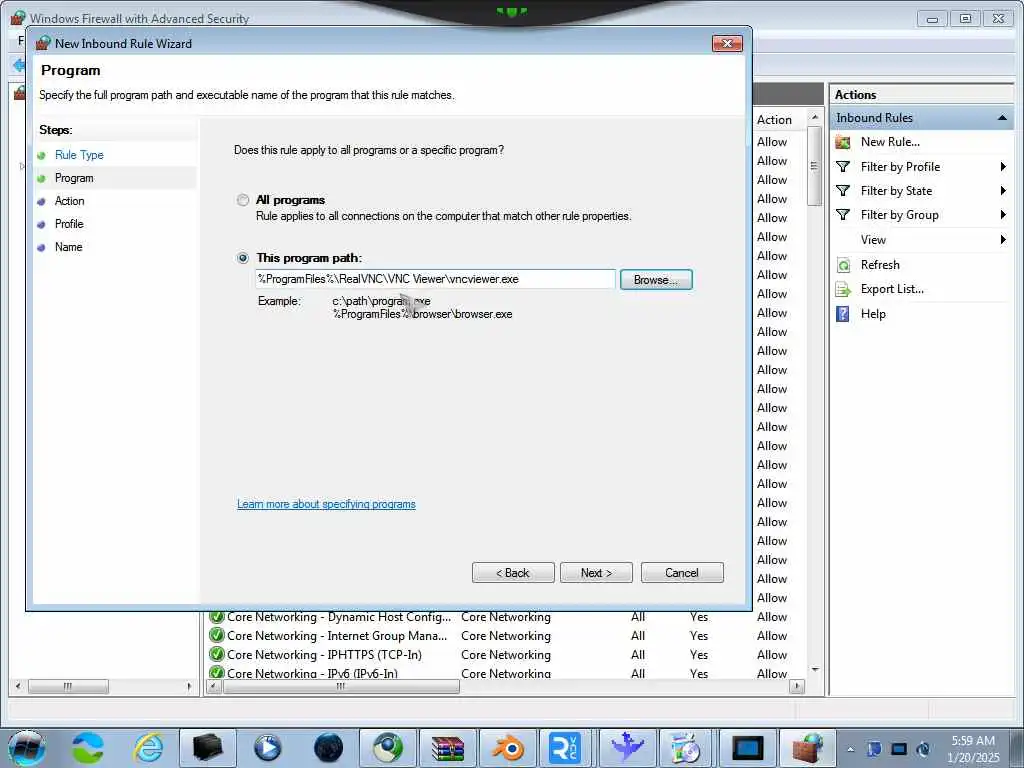The height and width of the screenshot is (768, 1024).
Task: Click the New Rule... icon in Actions
Action: point(843,142)
